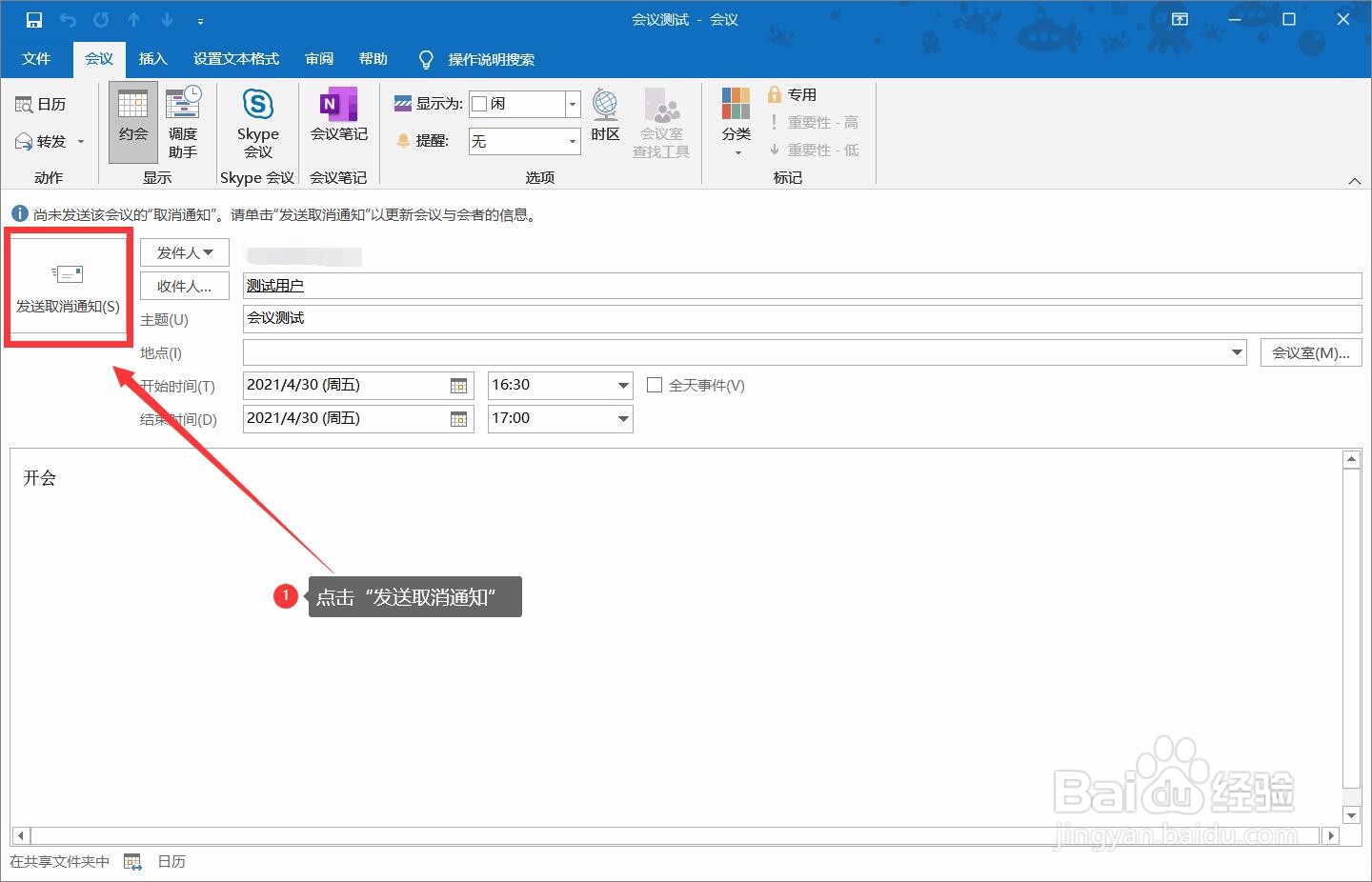Open the 16:30 start time dropdown
This screenshot has width=1372, height=882.
623,386
